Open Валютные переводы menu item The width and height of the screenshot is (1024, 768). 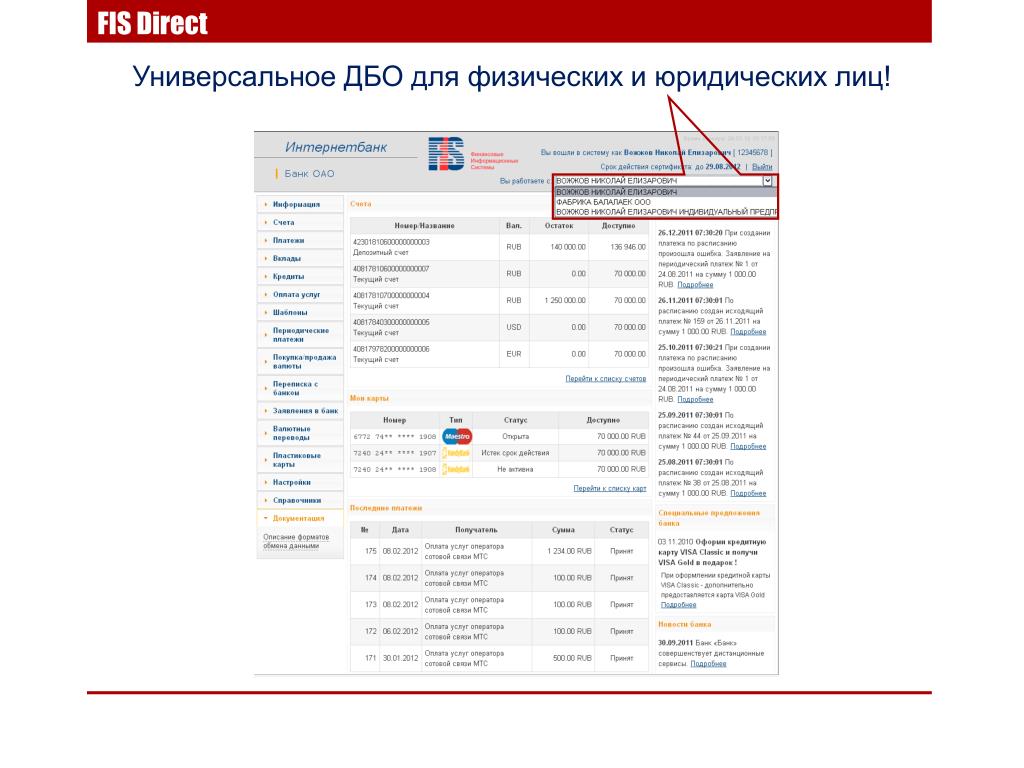point(300,433)
